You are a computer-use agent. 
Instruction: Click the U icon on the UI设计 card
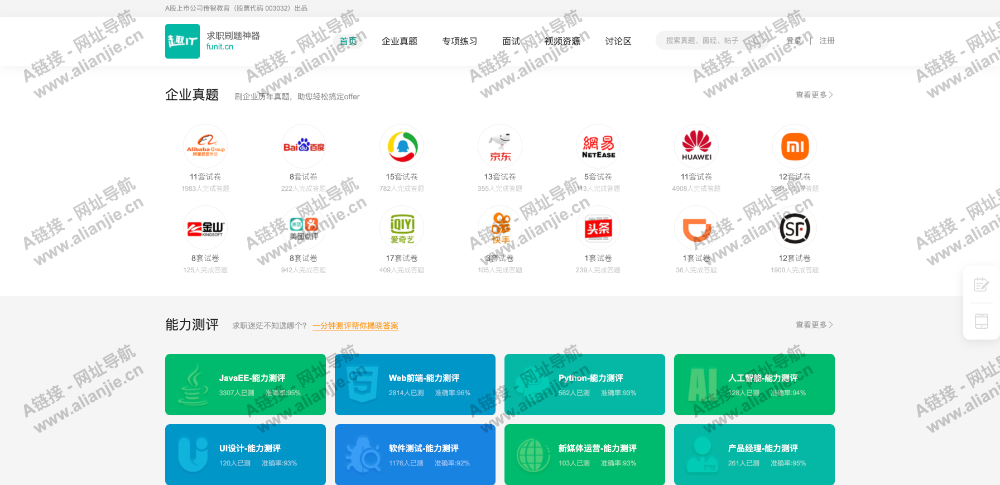[x=193, y=455]
